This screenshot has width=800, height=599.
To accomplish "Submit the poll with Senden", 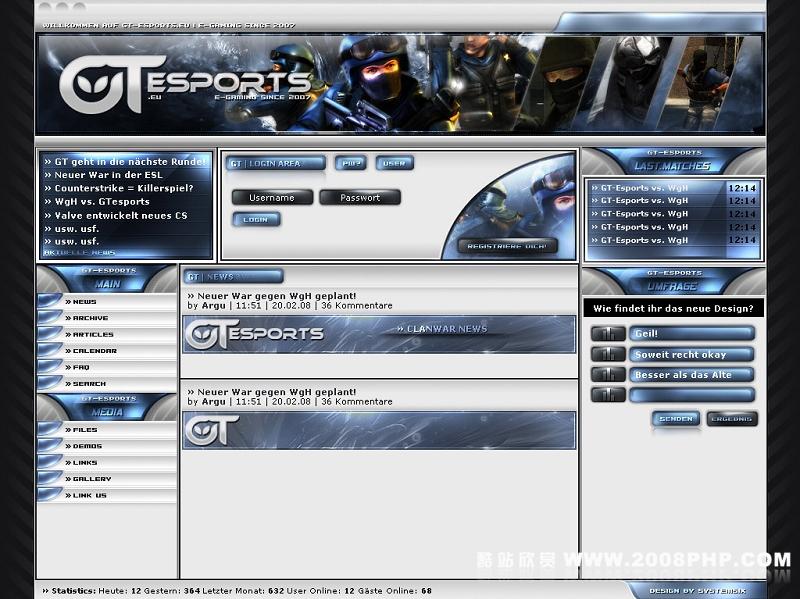I will (x=676, y=419).
